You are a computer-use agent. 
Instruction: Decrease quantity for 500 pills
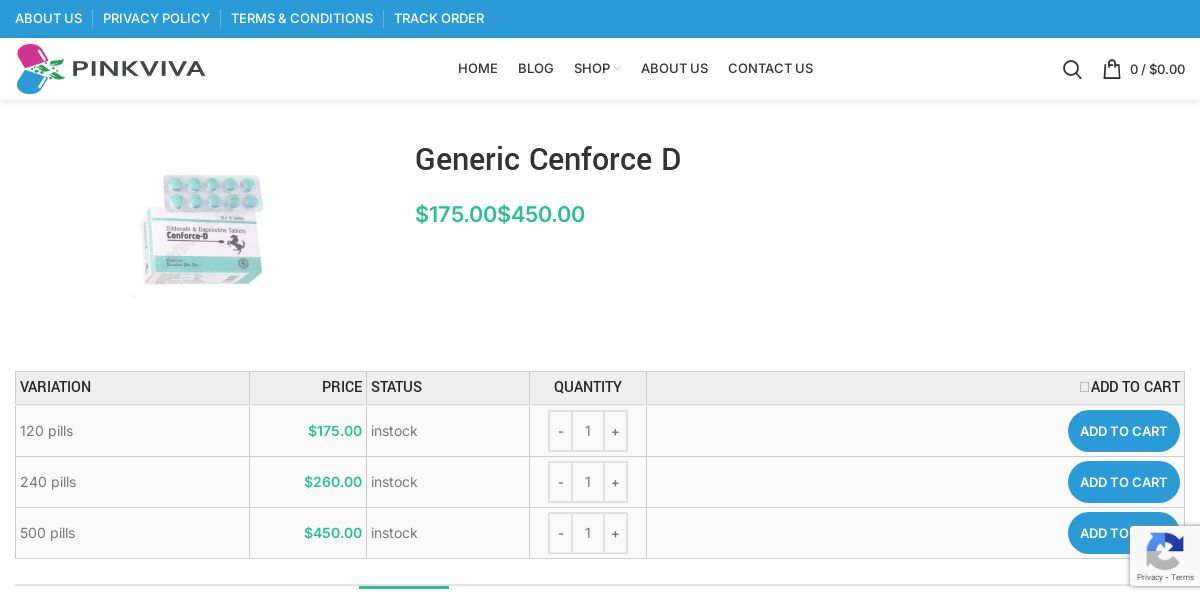tap(561, 533)
